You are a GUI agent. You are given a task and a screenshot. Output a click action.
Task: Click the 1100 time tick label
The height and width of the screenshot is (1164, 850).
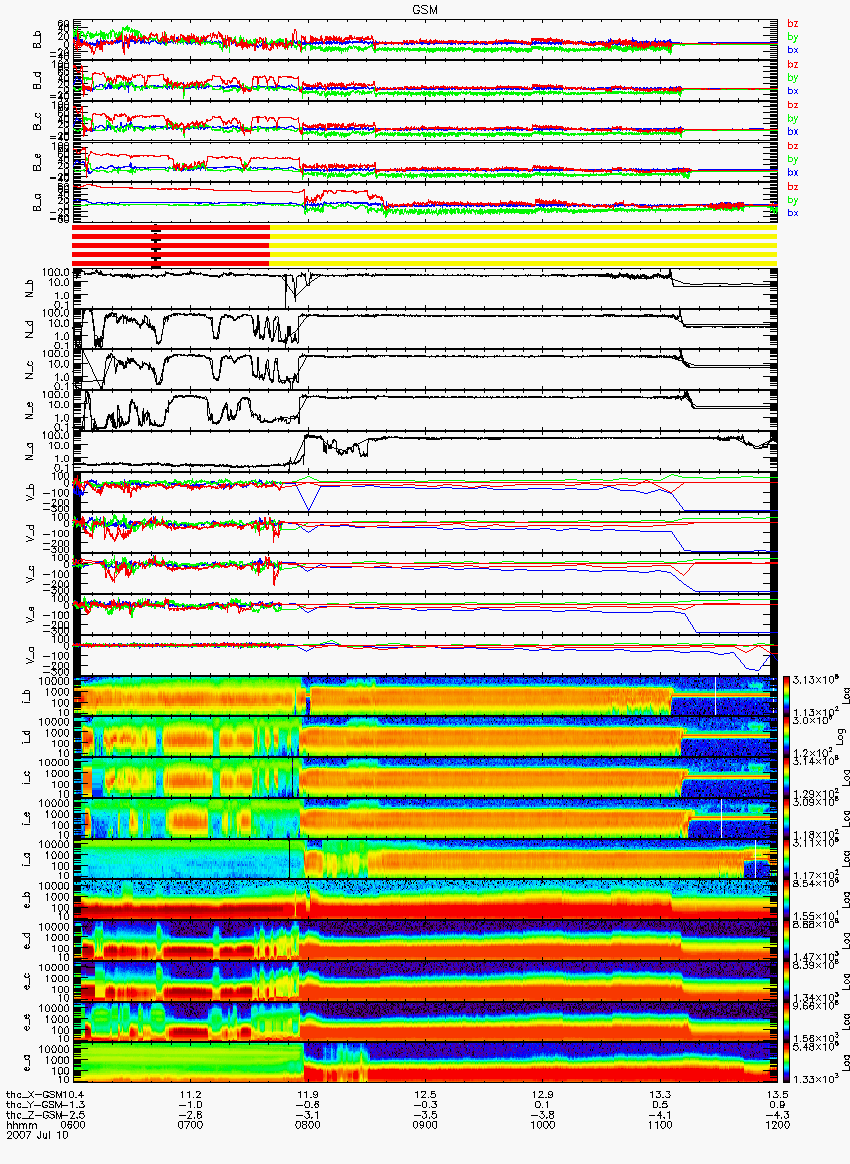tap(660, 1125)
